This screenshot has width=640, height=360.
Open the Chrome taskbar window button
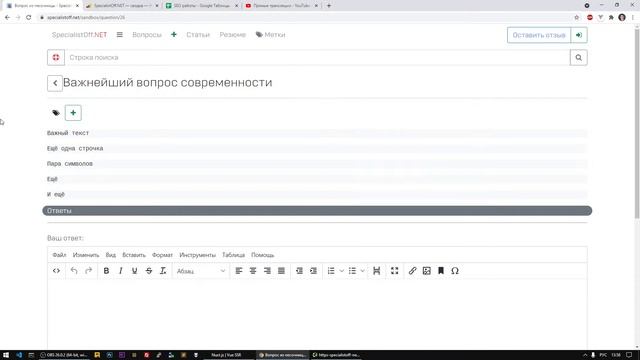click(283, 355)
